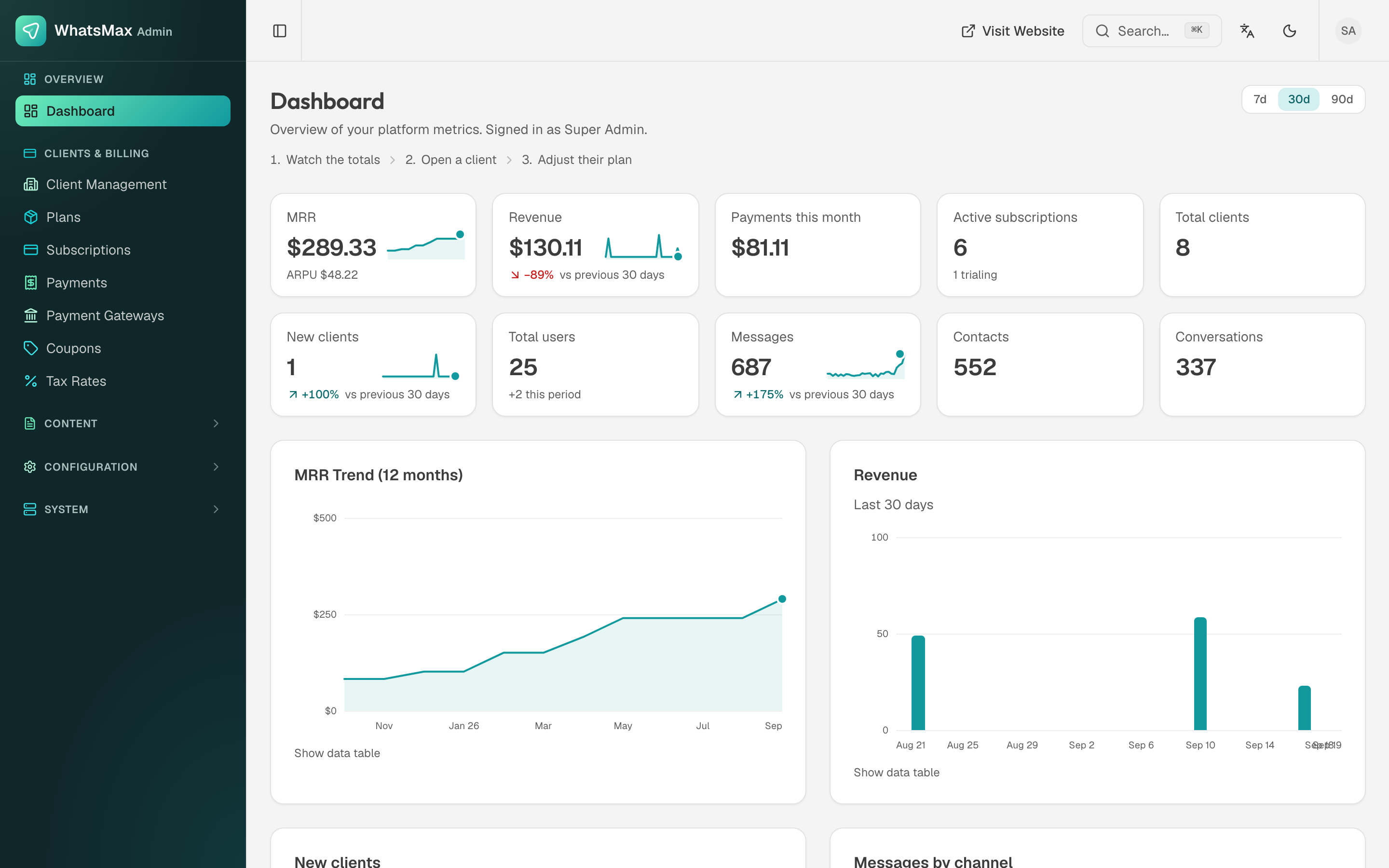Image resolution: width=1389 pixels, height=868 pixels.
Task: Click the Clients & Billing card icon
Action: pyautogui.click(x=30, y=153)
